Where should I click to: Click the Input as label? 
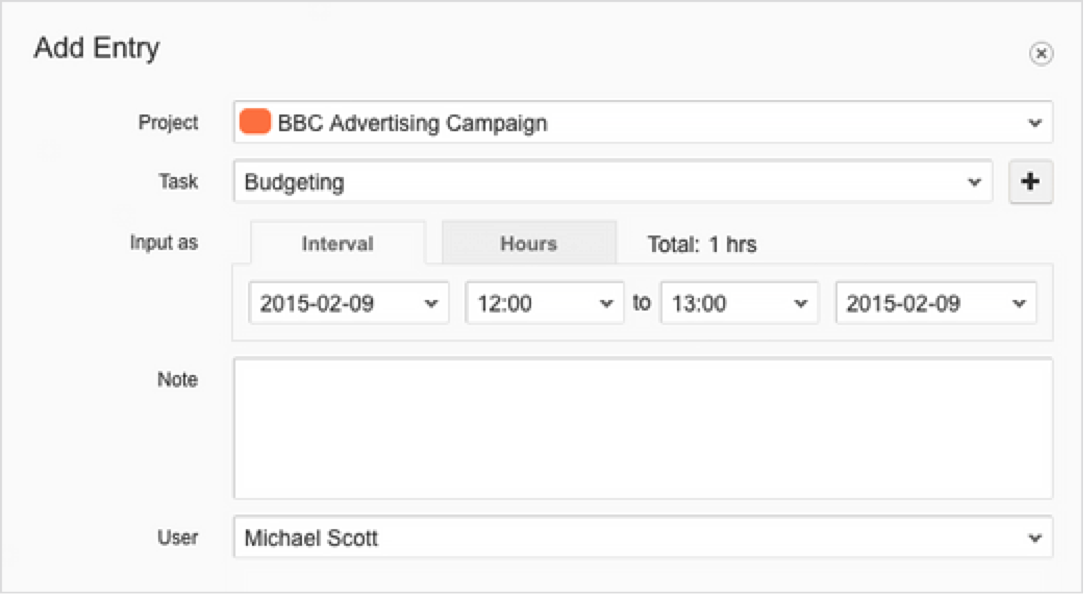point(164,243)
